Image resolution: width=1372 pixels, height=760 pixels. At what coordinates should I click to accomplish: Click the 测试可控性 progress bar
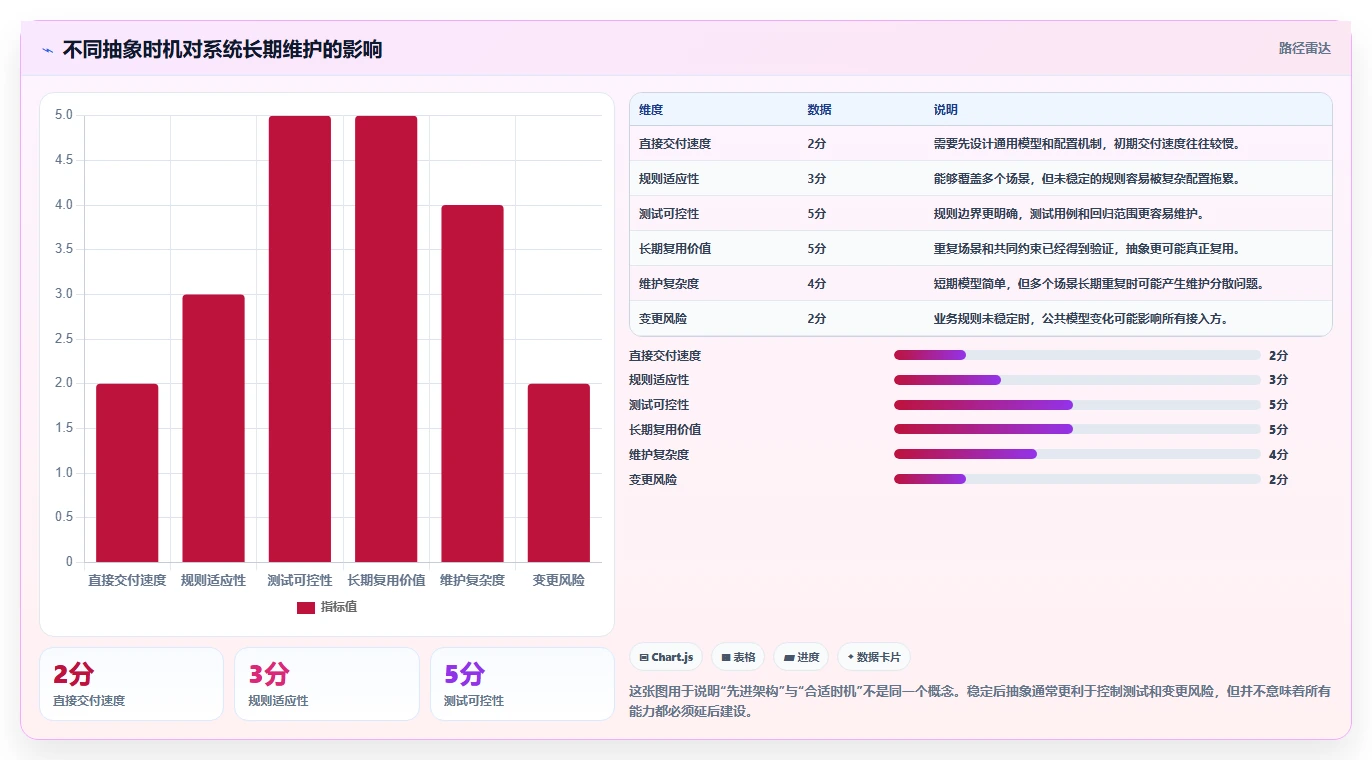[1077, 405]
